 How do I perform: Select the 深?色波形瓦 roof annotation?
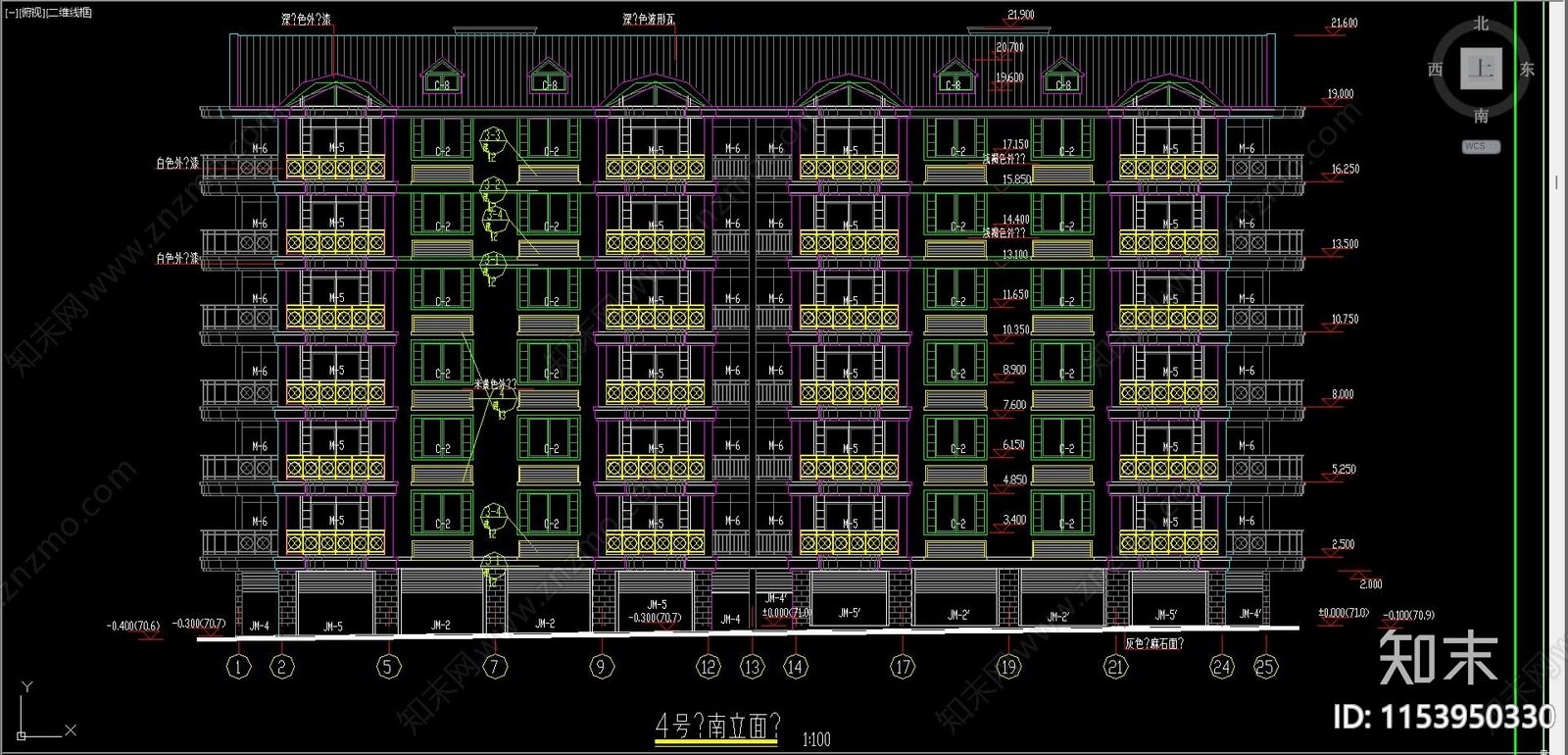coord(649,20)
